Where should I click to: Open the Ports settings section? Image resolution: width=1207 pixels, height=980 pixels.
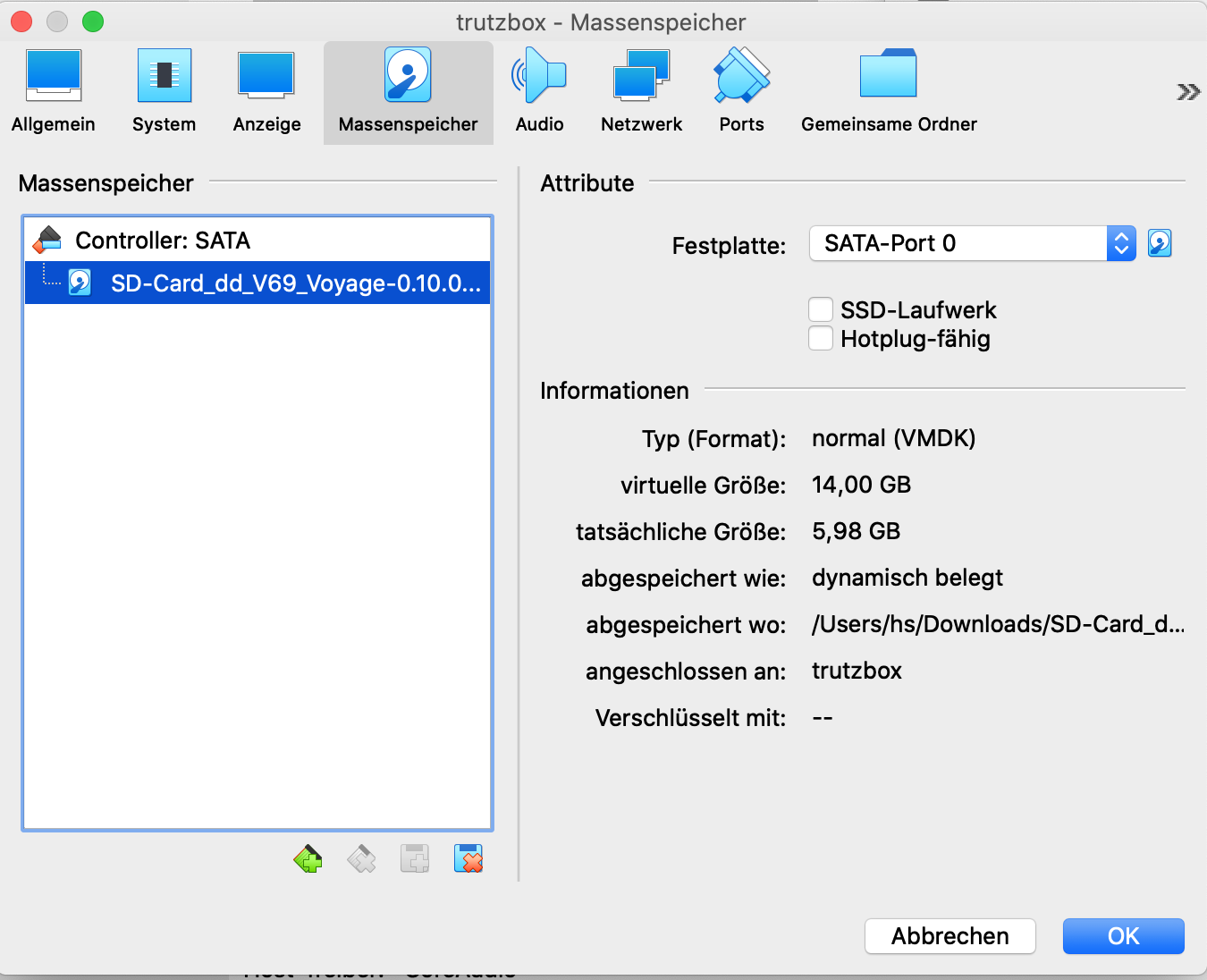tap(741, 91)
